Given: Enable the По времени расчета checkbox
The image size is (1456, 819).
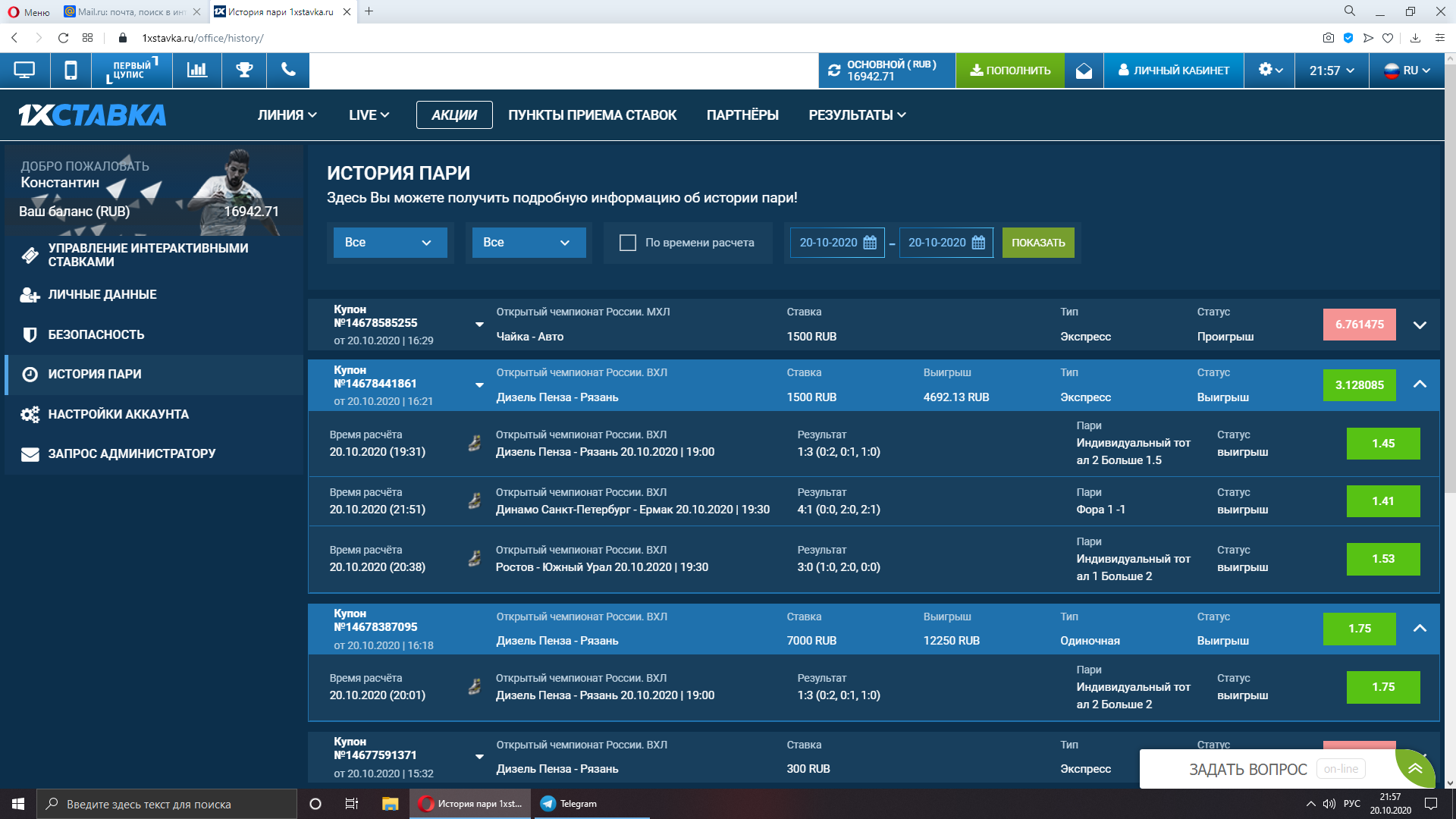Looking at the screenshot, I should [x=628, y=243].
